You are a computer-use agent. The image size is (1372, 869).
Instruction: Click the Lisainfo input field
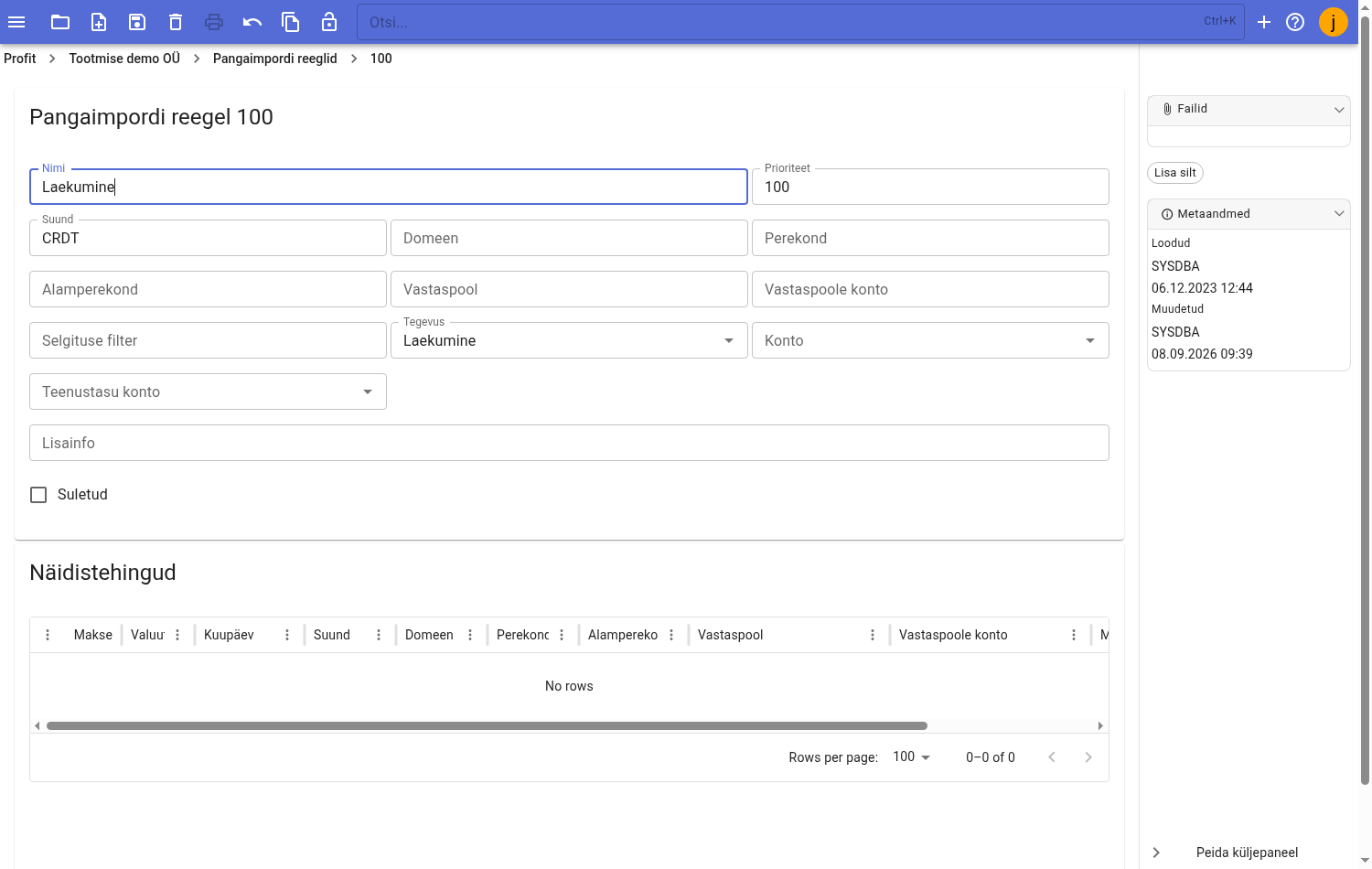[x=569, y=443]
